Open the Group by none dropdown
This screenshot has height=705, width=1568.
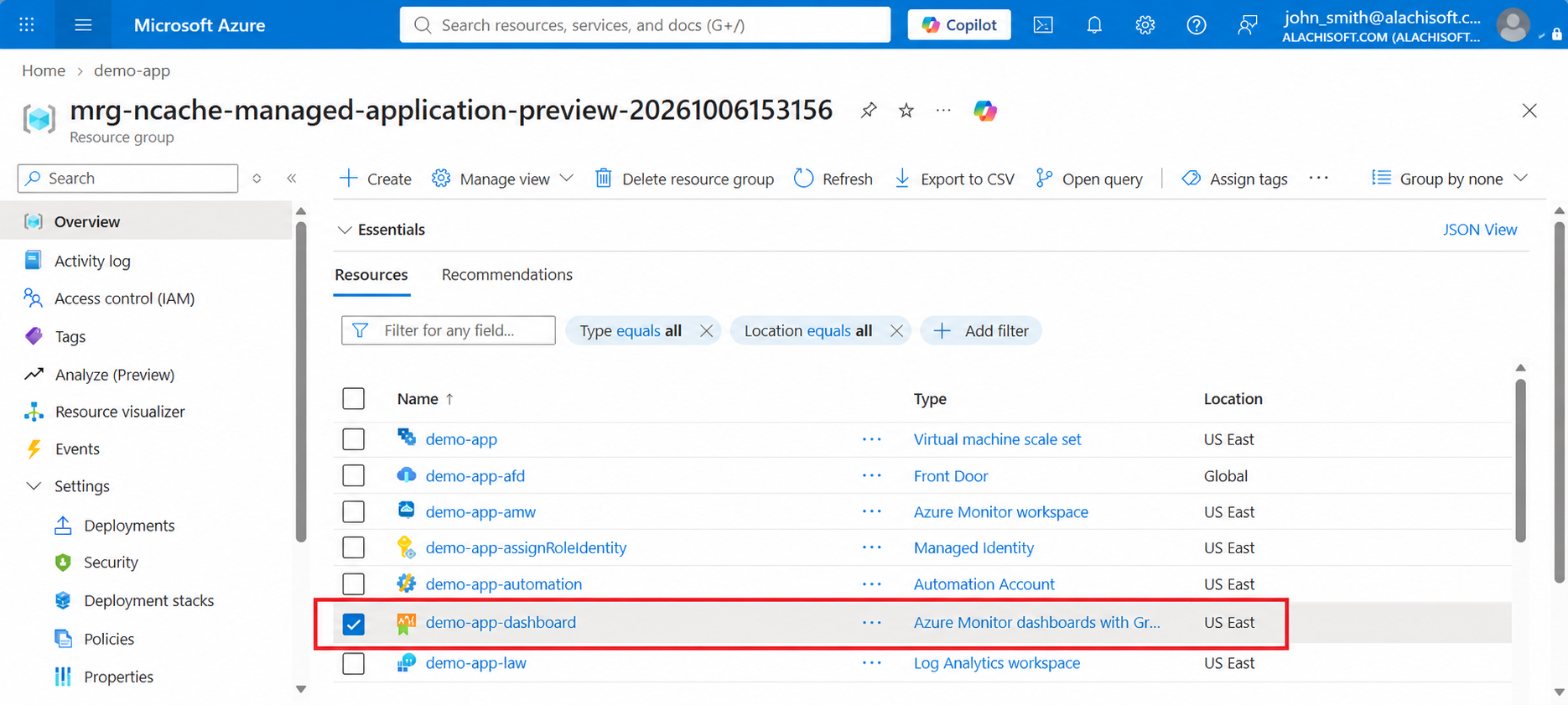1451,179
